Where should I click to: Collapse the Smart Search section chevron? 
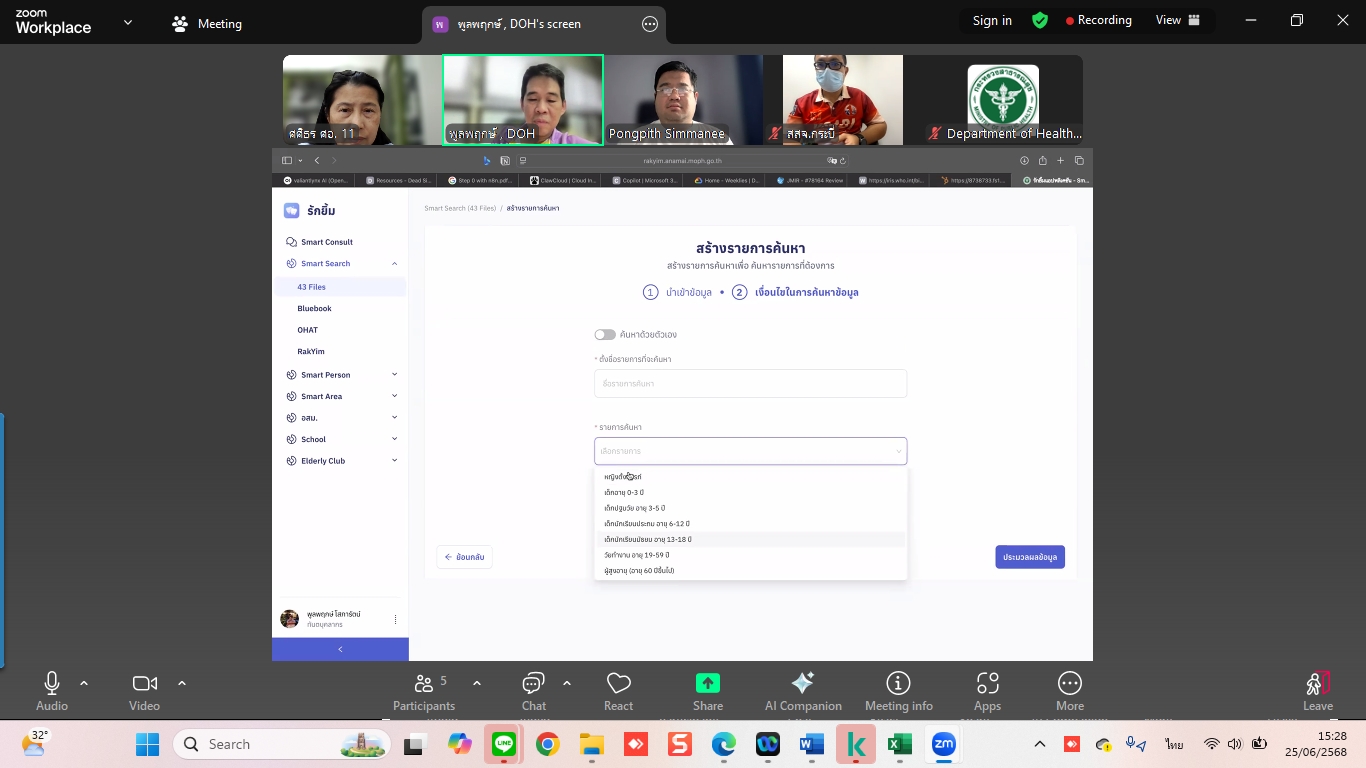pos(394,264)
